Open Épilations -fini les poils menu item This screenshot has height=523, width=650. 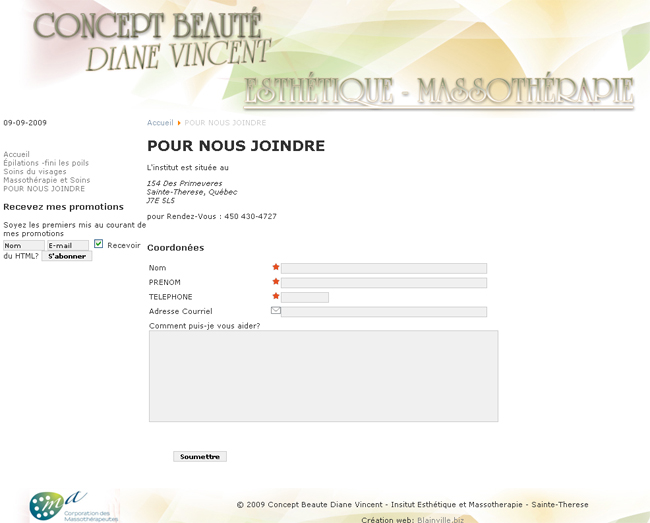click(x=46, y=163)
